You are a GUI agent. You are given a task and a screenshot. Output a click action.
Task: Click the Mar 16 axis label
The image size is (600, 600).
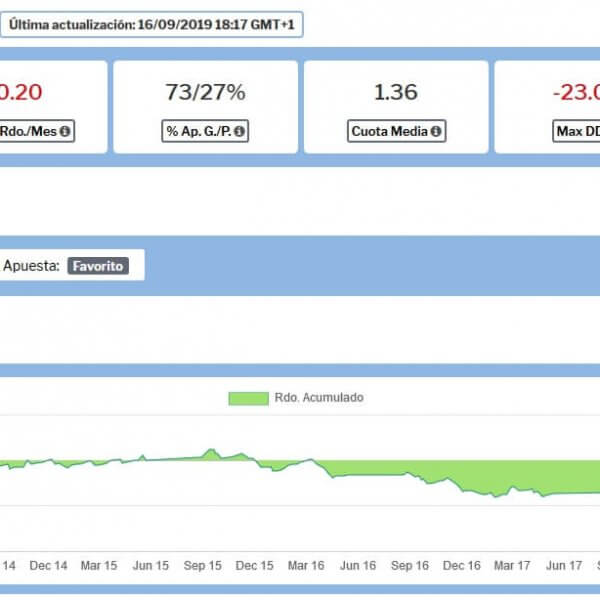(306, 566)
